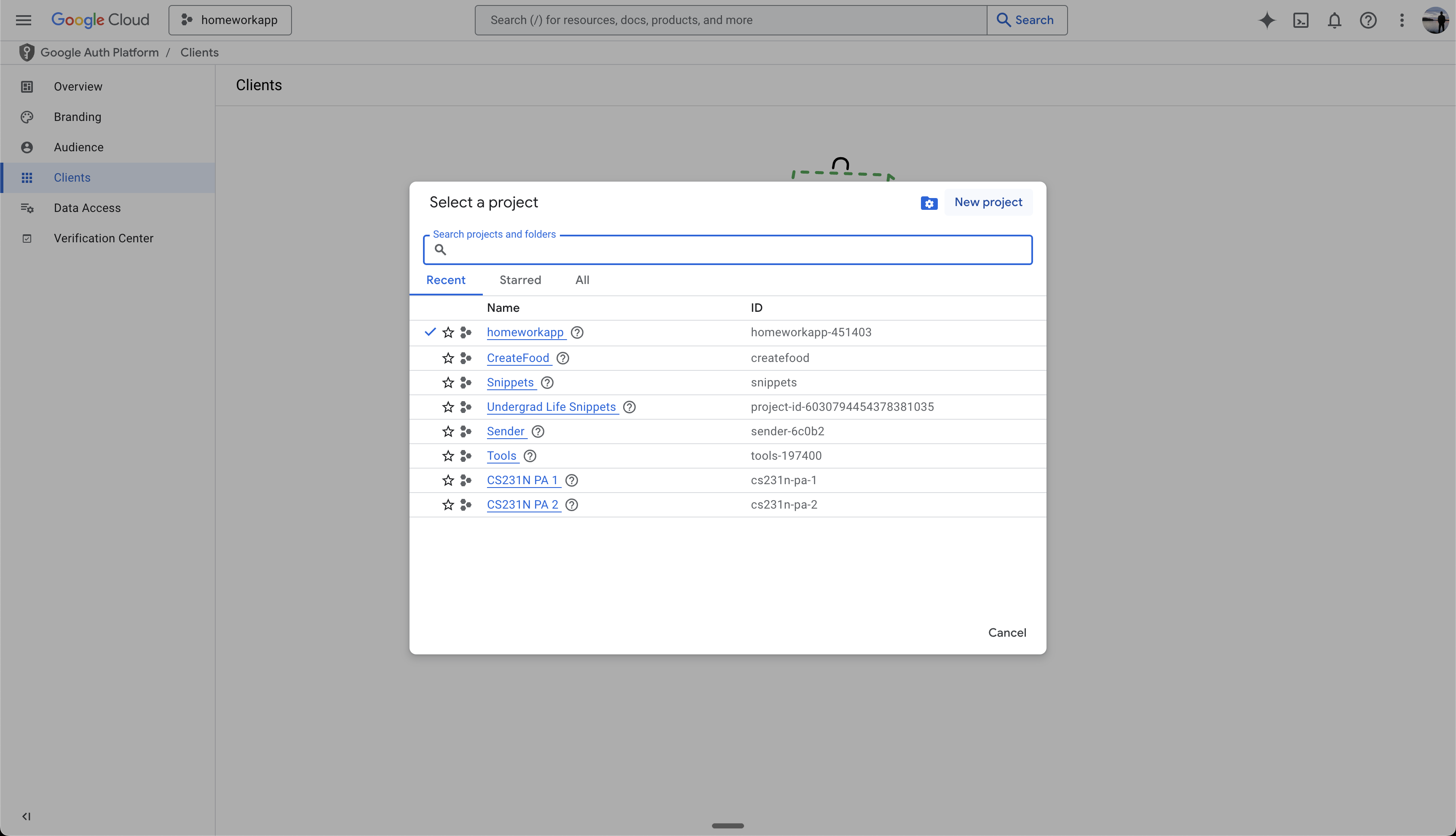The width and height of the screenshot is (1456, 836).
Task: Click the project type icon beside Sender
Action: 466,432
